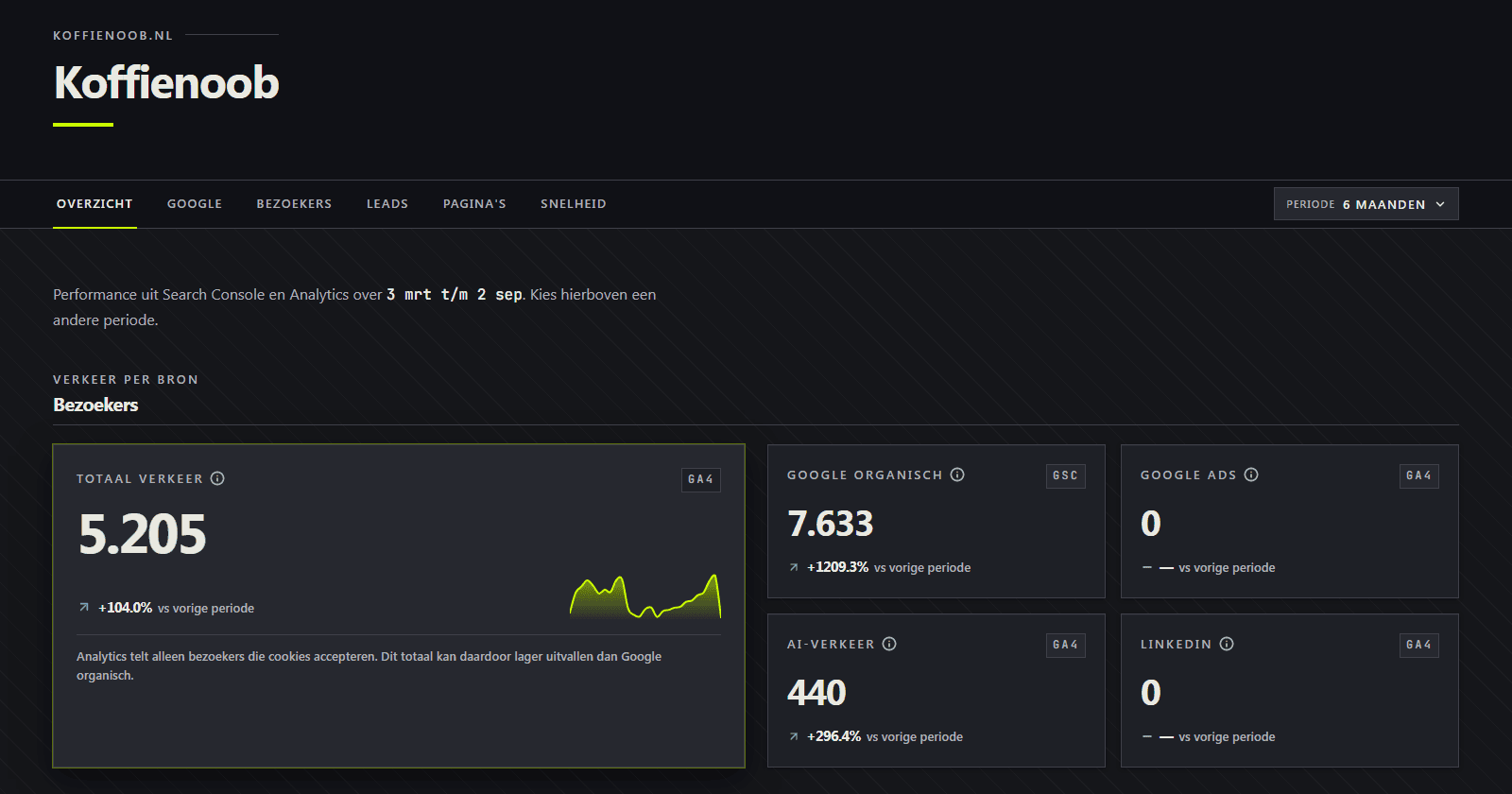Click the LinkedIn info icon
Viewport: 1512px width, 794px height.
tap(1227, 644)
